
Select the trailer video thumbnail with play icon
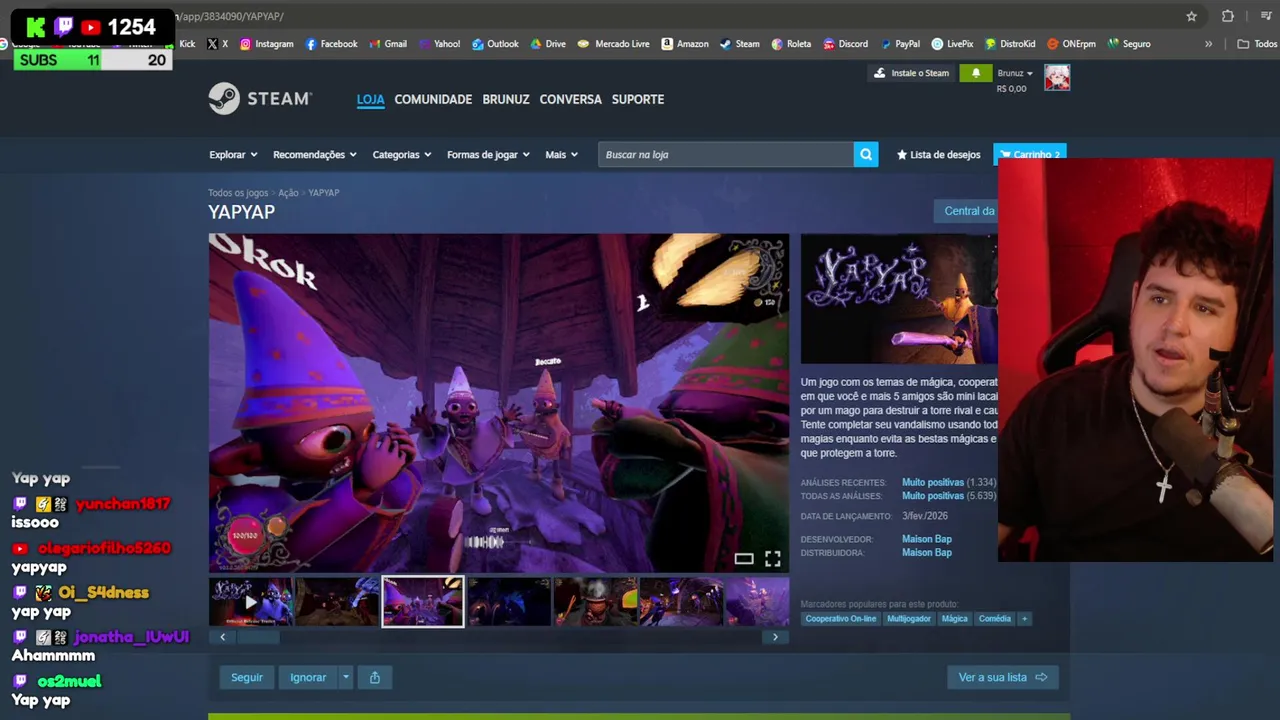pos(251,602)
